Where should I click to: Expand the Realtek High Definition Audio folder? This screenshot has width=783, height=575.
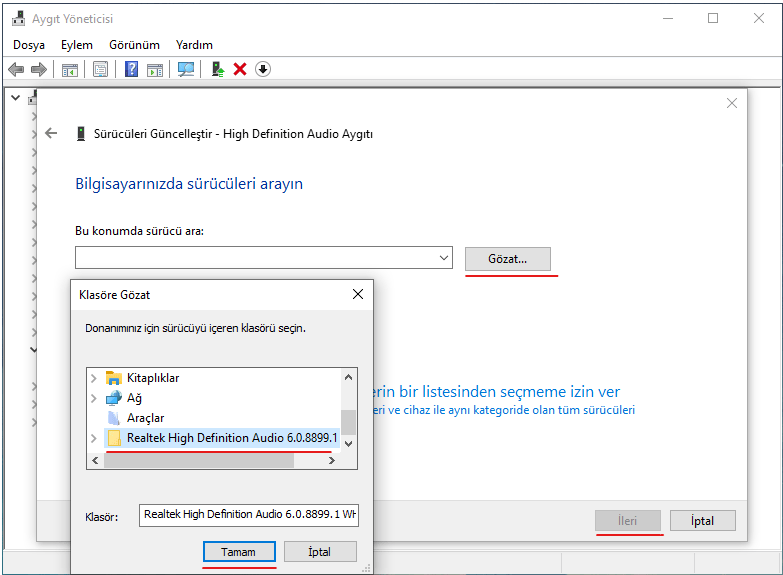coord(93,438)
